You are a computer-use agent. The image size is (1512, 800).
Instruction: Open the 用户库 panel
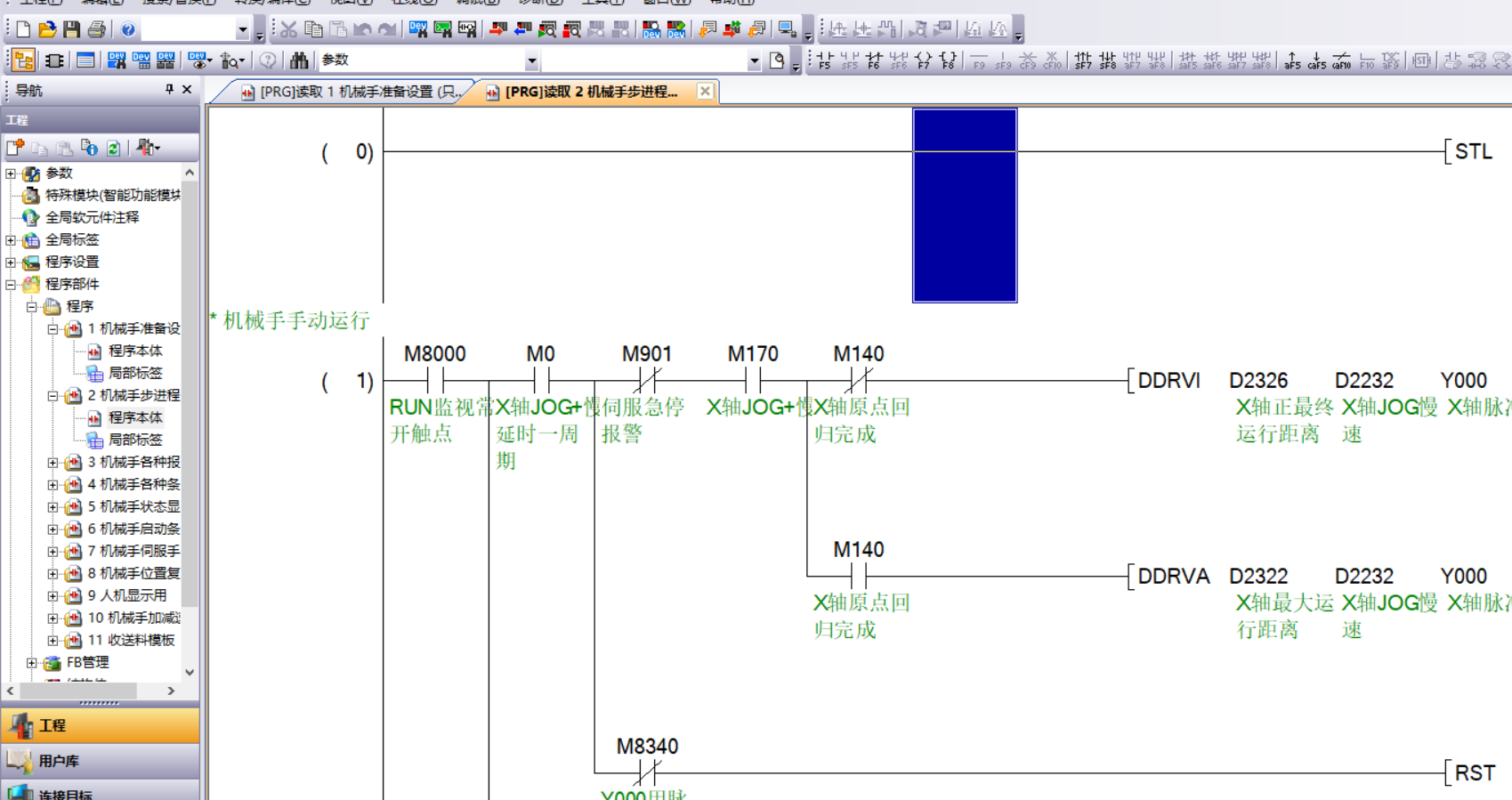click(x=100, y=761)
